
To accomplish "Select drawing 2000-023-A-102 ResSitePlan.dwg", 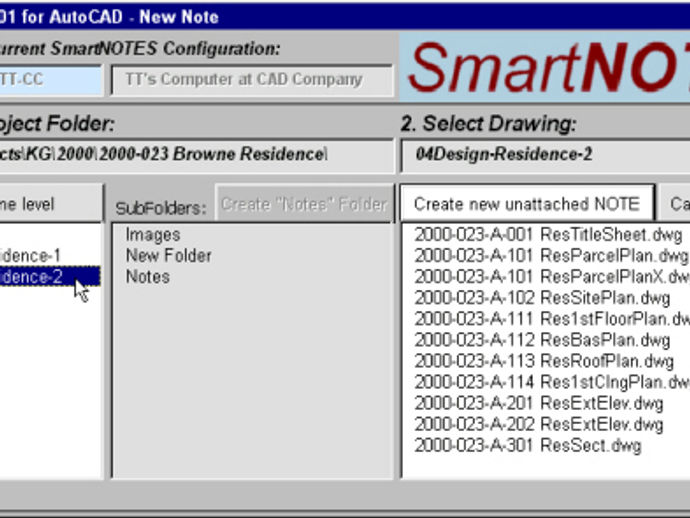I will pyautogui.click(x=542, y=298).
